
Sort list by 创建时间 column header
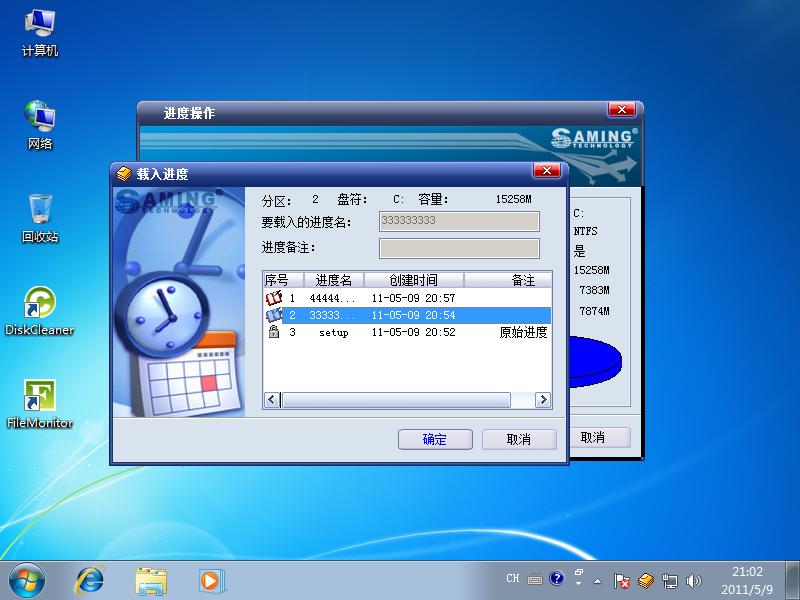tap(413, 280)
